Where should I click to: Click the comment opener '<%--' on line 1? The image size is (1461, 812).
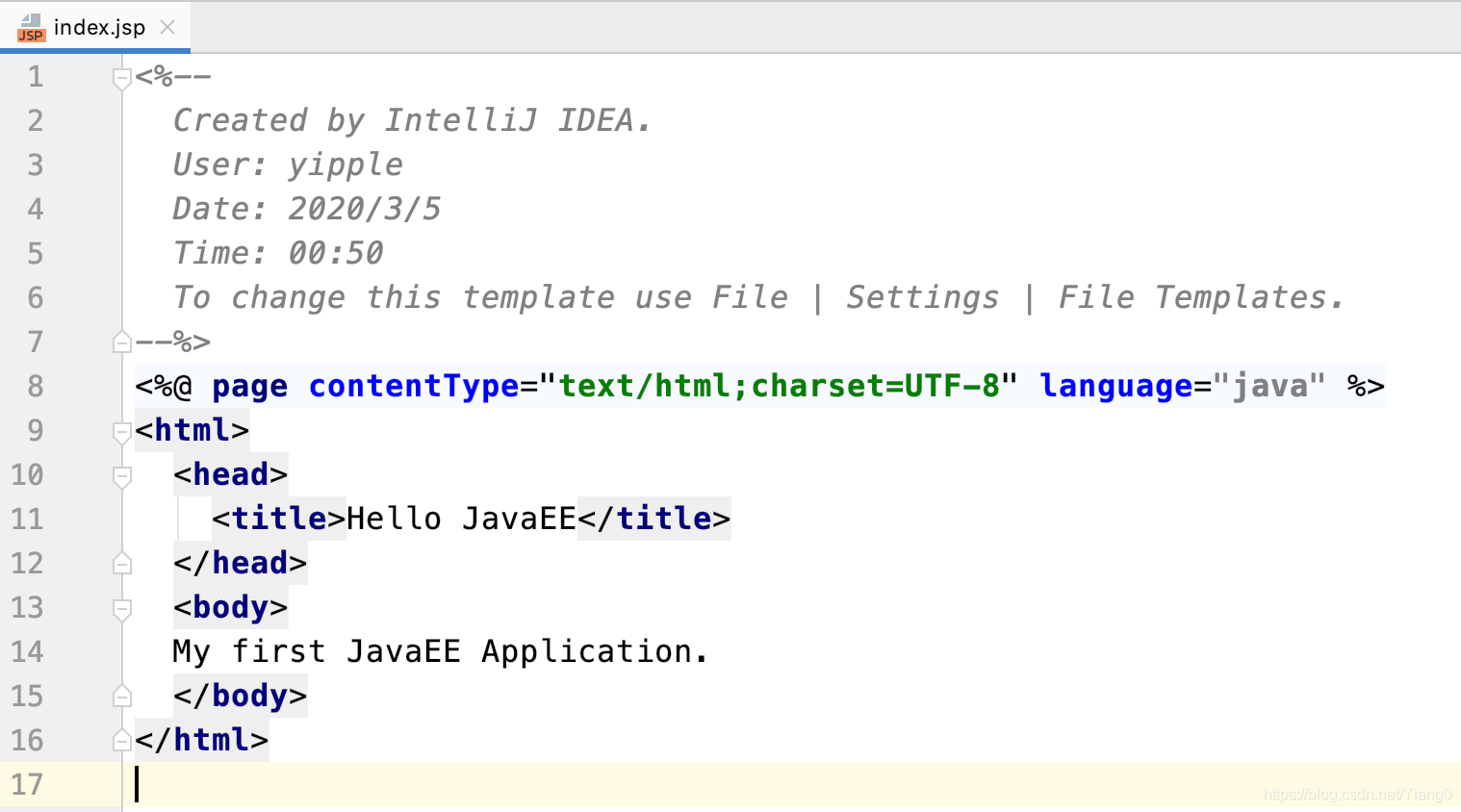[x=173, y=76]
